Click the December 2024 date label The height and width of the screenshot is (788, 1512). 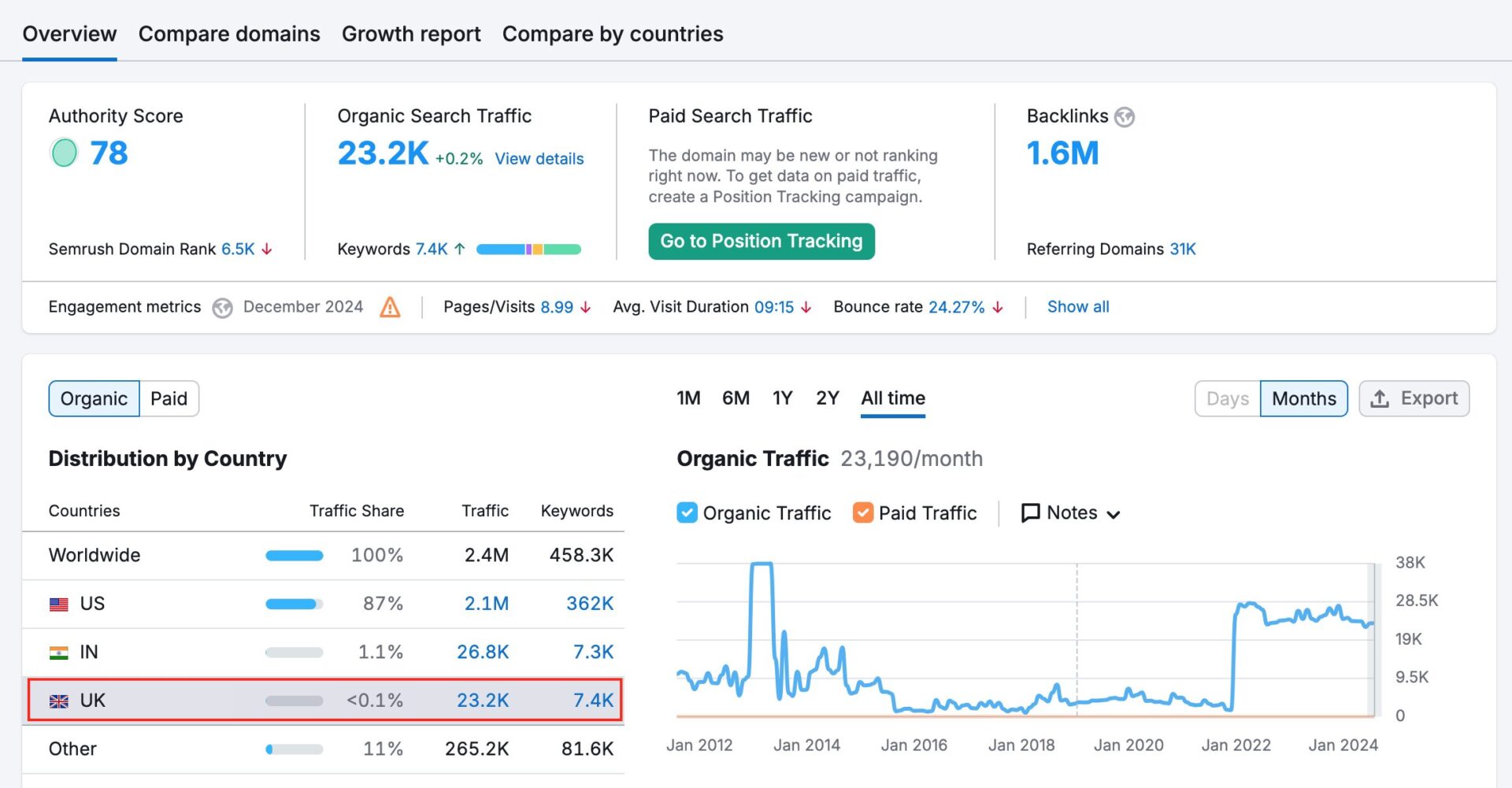303,307
